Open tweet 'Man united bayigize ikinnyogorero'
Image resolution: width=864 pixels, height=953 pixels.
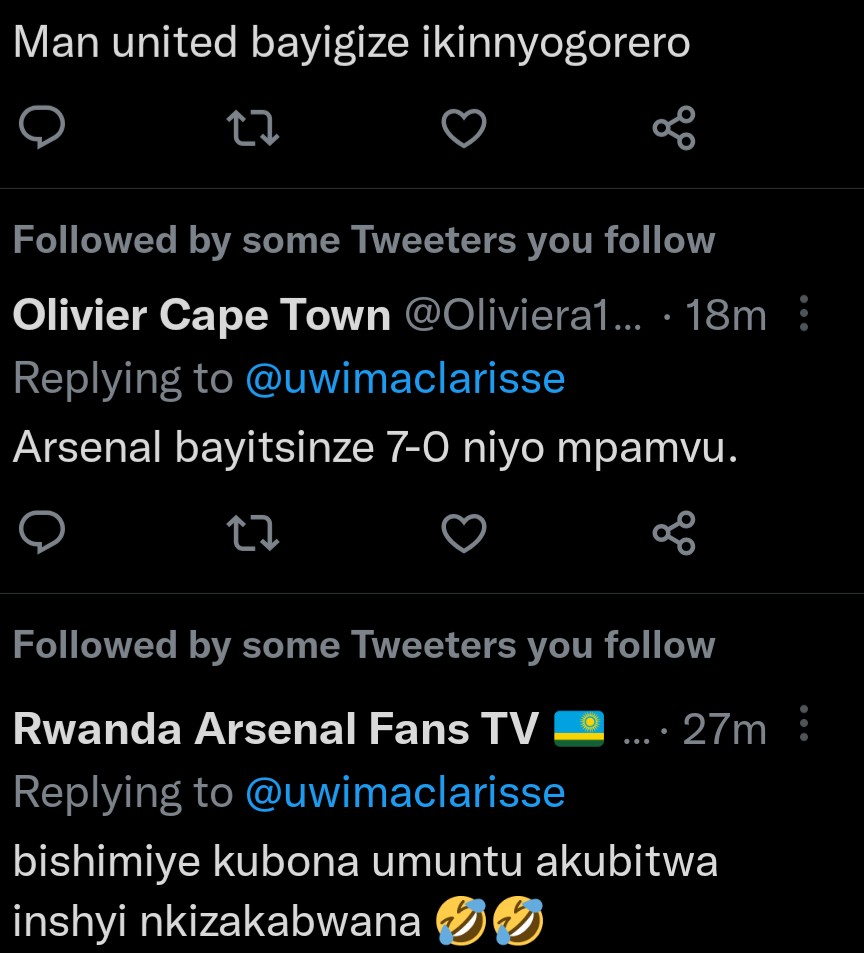point(351,45)
